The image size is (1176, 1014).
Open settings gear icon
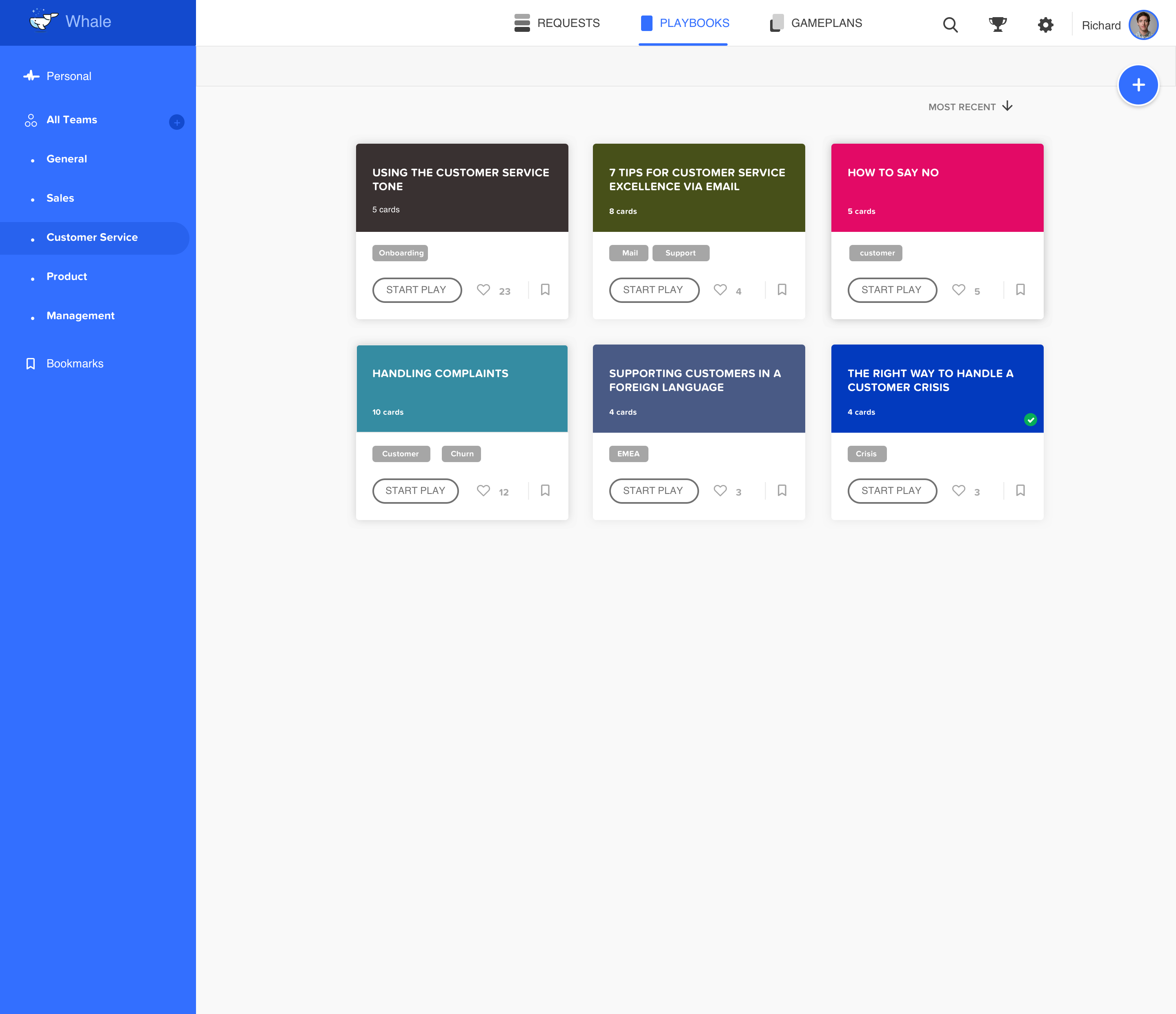tap(1045, 24)
